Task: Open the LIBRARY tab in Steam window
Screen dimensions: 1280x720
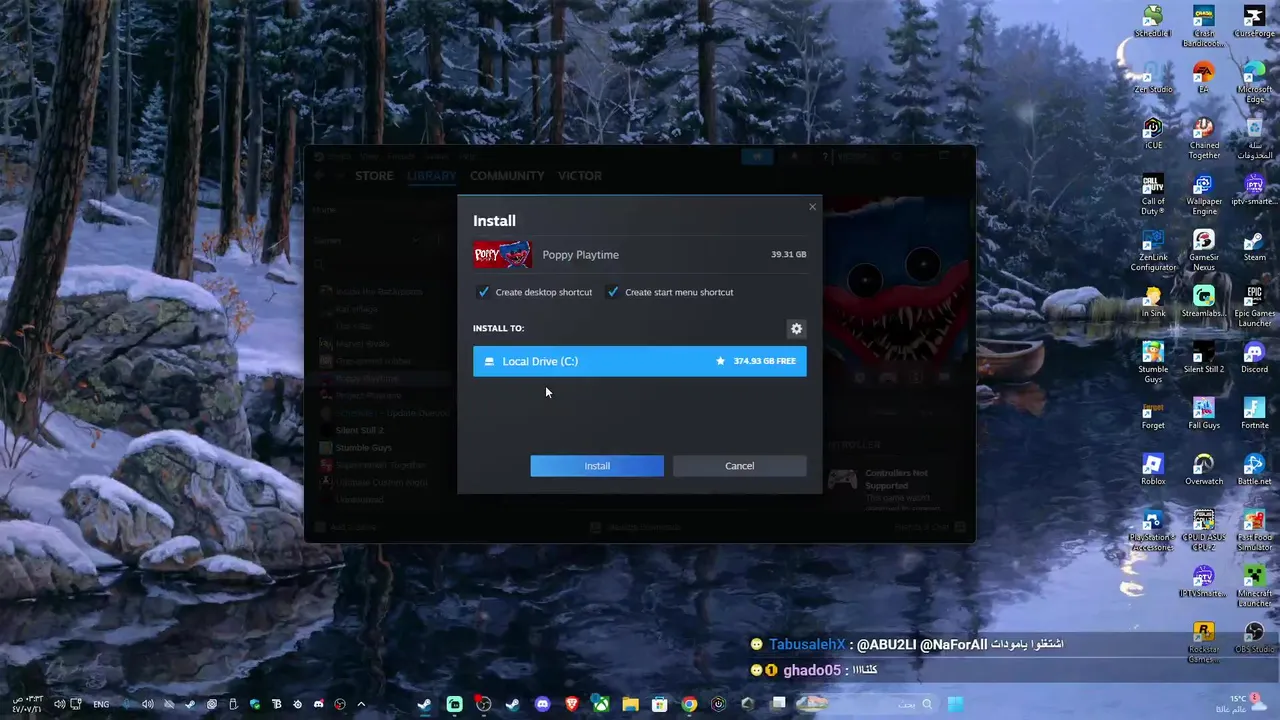Action: click(431, 176)
